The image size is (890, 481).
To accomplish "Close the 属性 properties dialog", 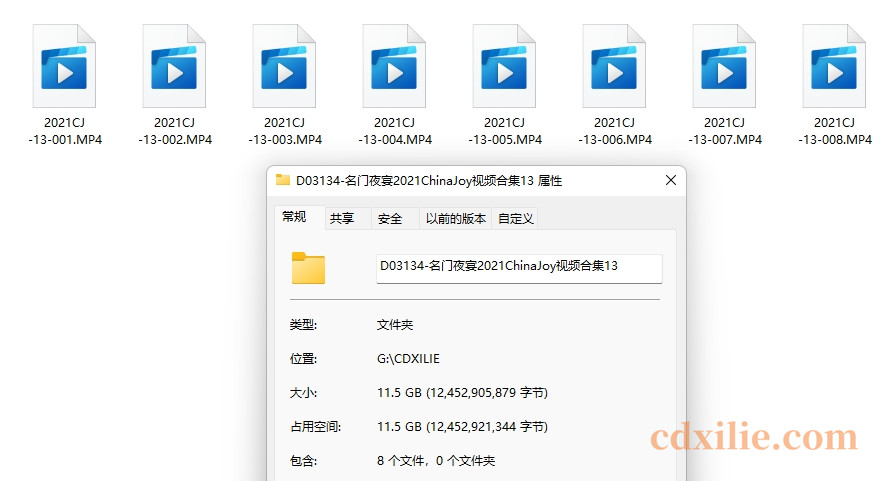I will pyautogui.click(x=670, y=180).
